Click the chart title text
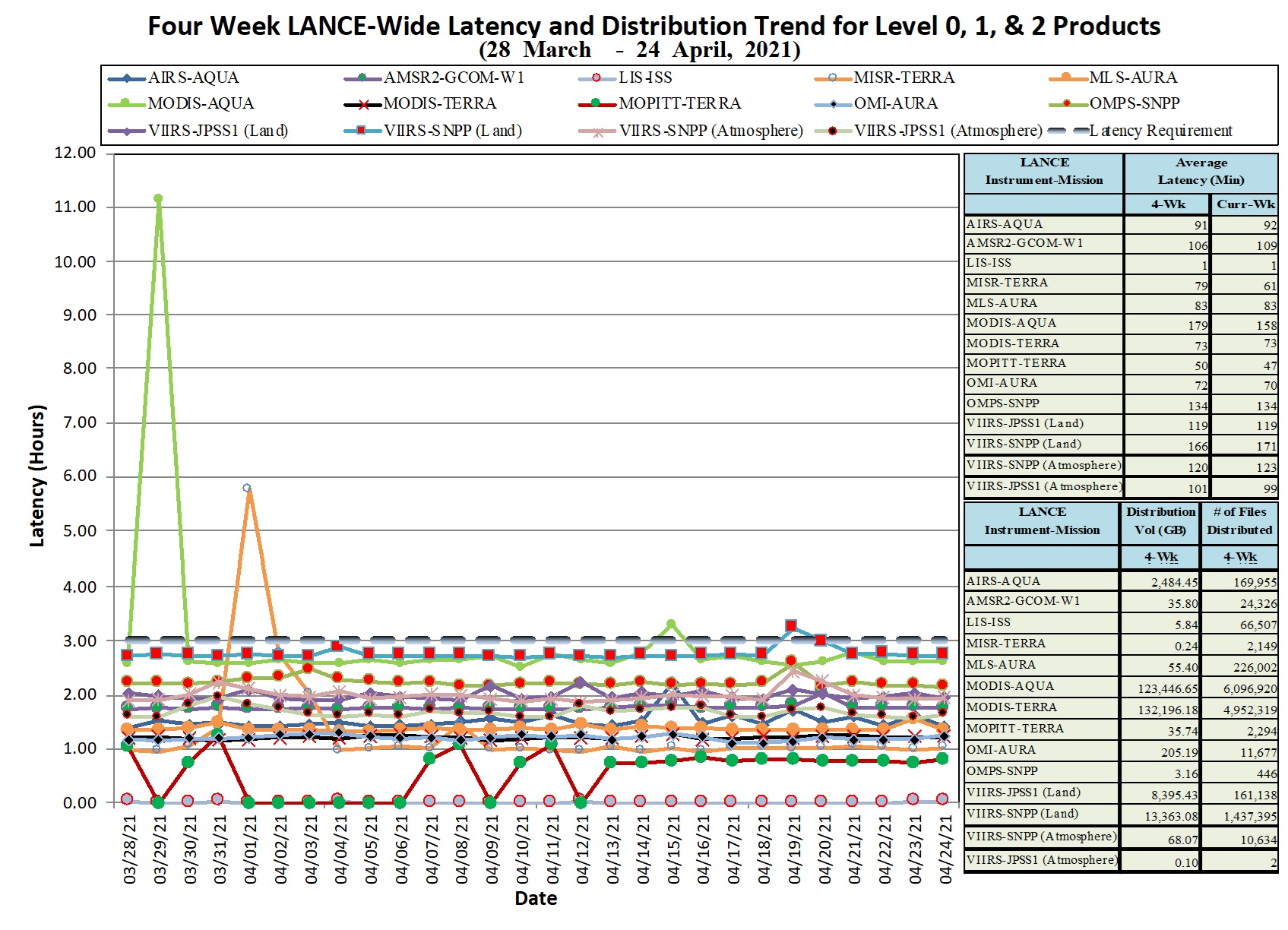The image size is (1288, 930). (x=653, y=26)
